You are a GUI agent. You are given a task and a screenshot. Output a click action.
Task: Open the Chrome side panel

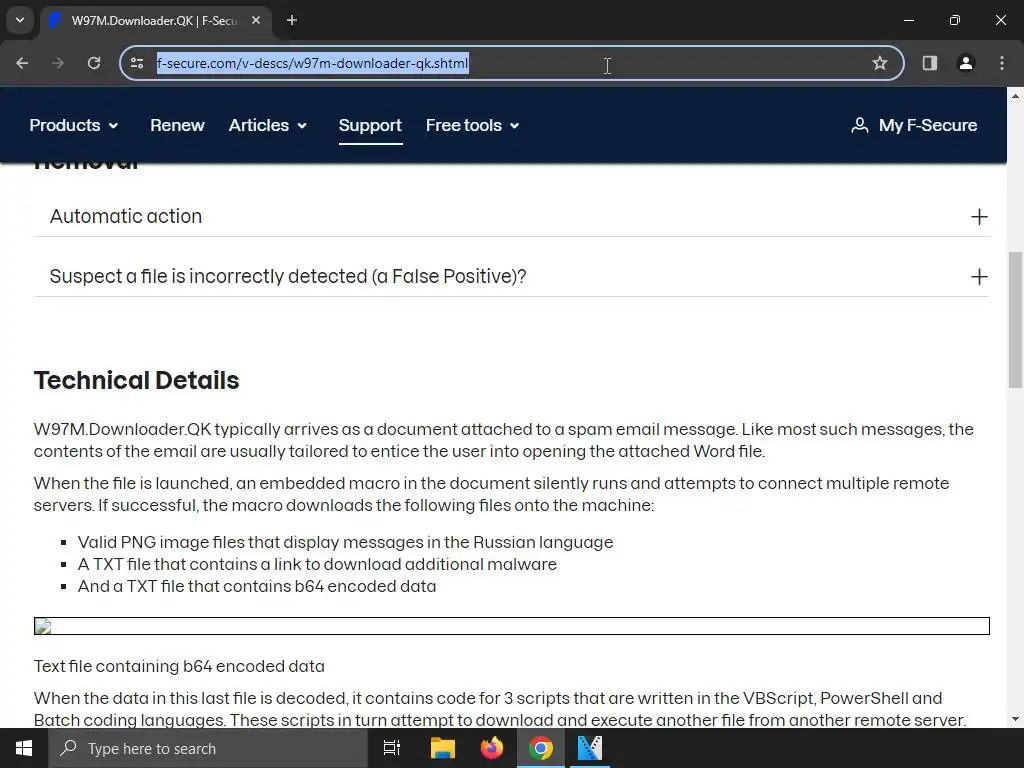coord(929,63)
